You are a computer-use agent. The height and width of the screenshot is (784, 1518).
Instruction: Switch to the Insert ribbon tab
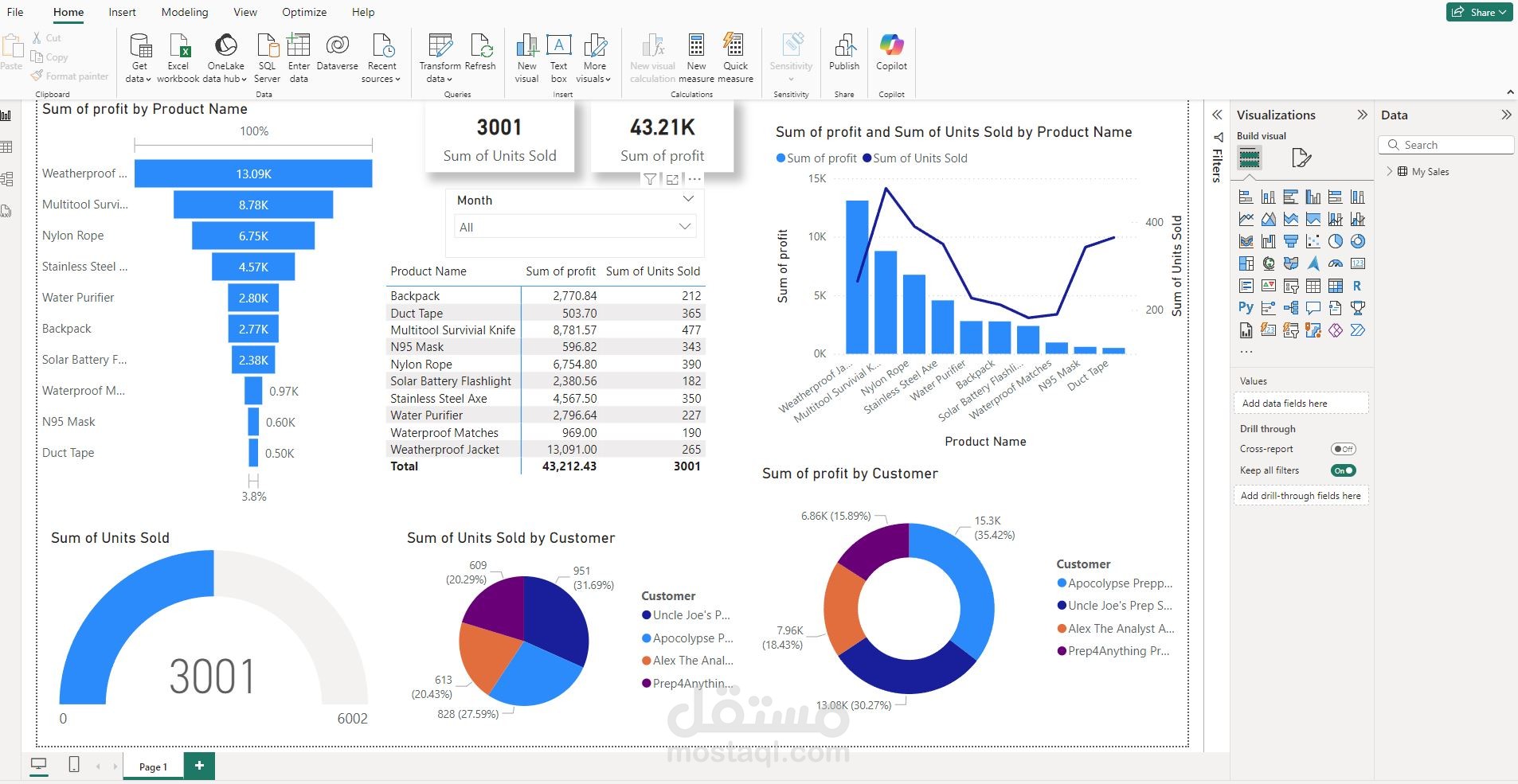[122, 12]
